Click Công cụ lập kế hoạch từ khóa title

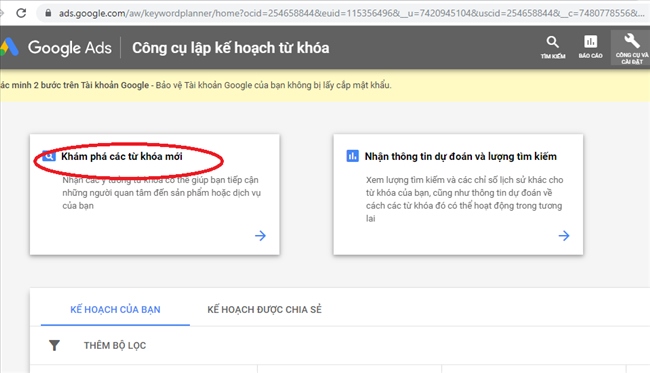[x=230, y=48]
